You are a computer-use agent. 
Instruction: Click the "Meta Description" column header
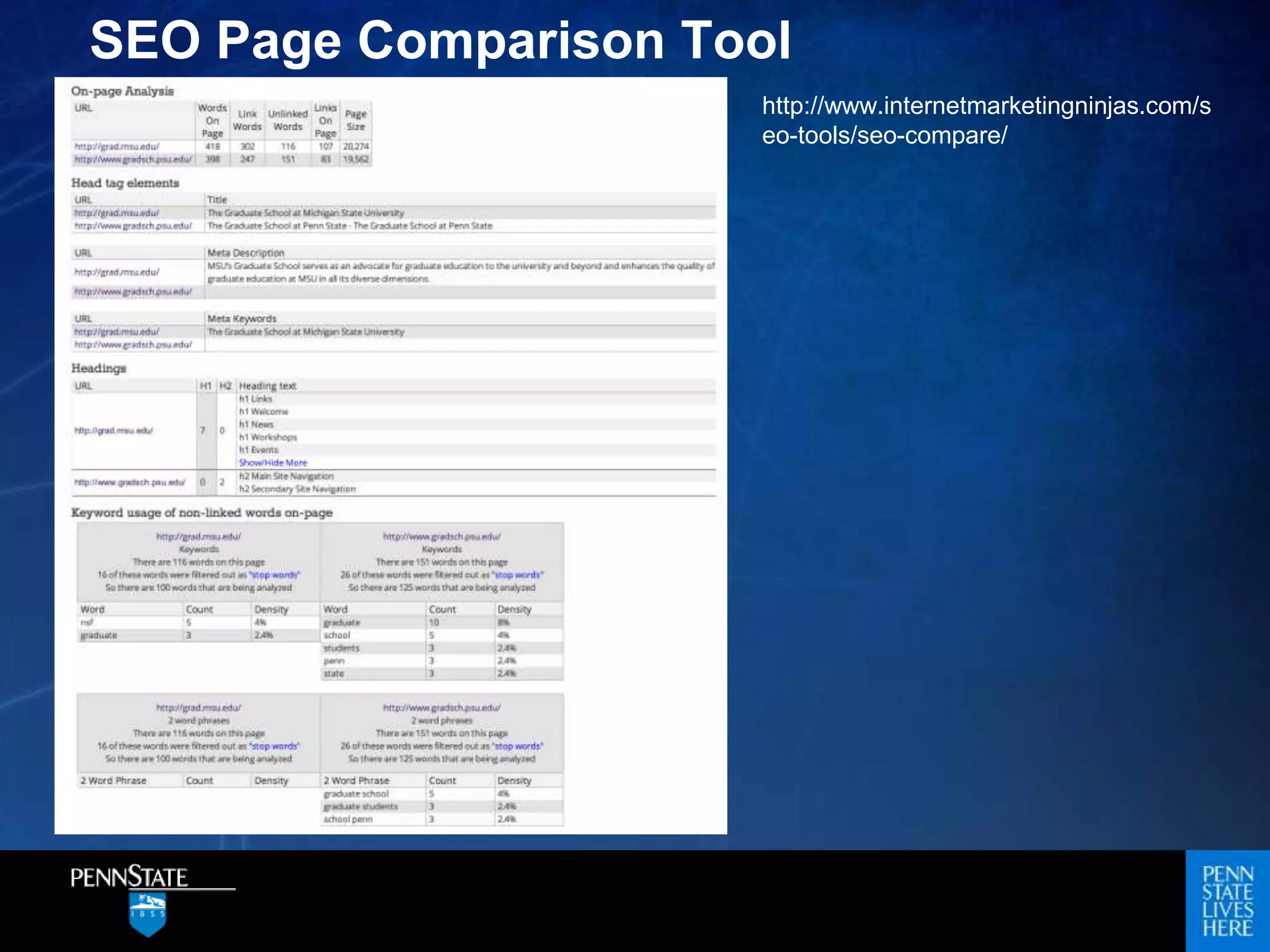[246, 253]
